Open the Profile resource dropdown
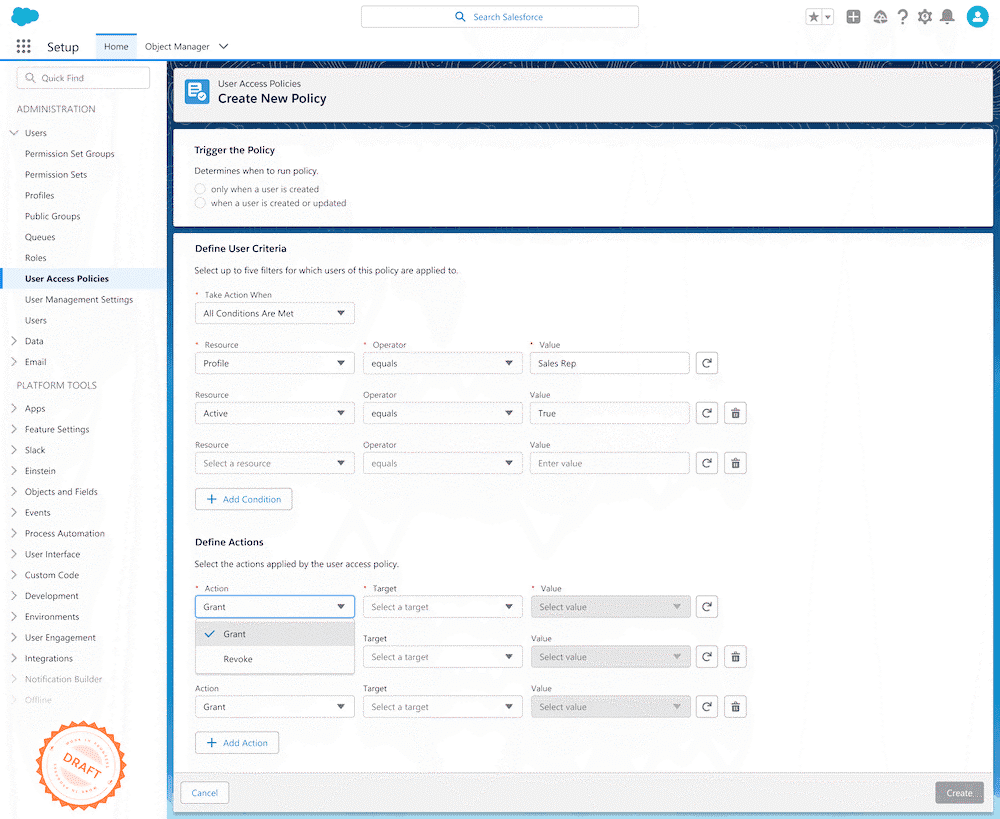Screen dimensions: 1000x819 [275, 363]
